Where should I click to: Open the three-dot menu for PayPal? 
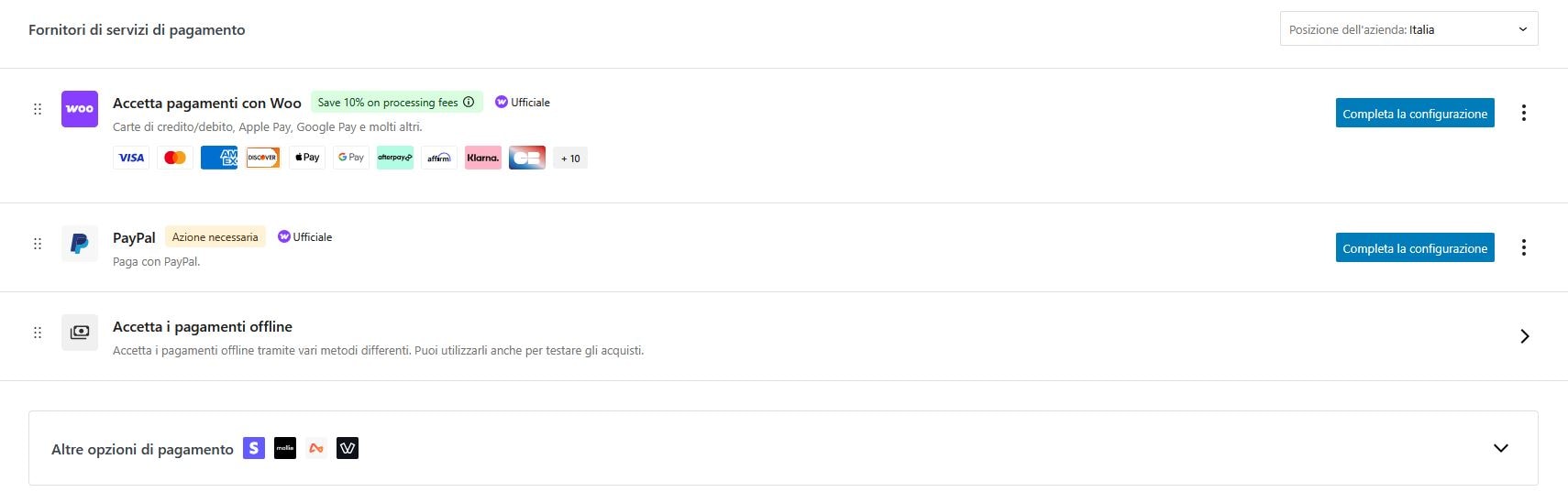(1524, 247)
